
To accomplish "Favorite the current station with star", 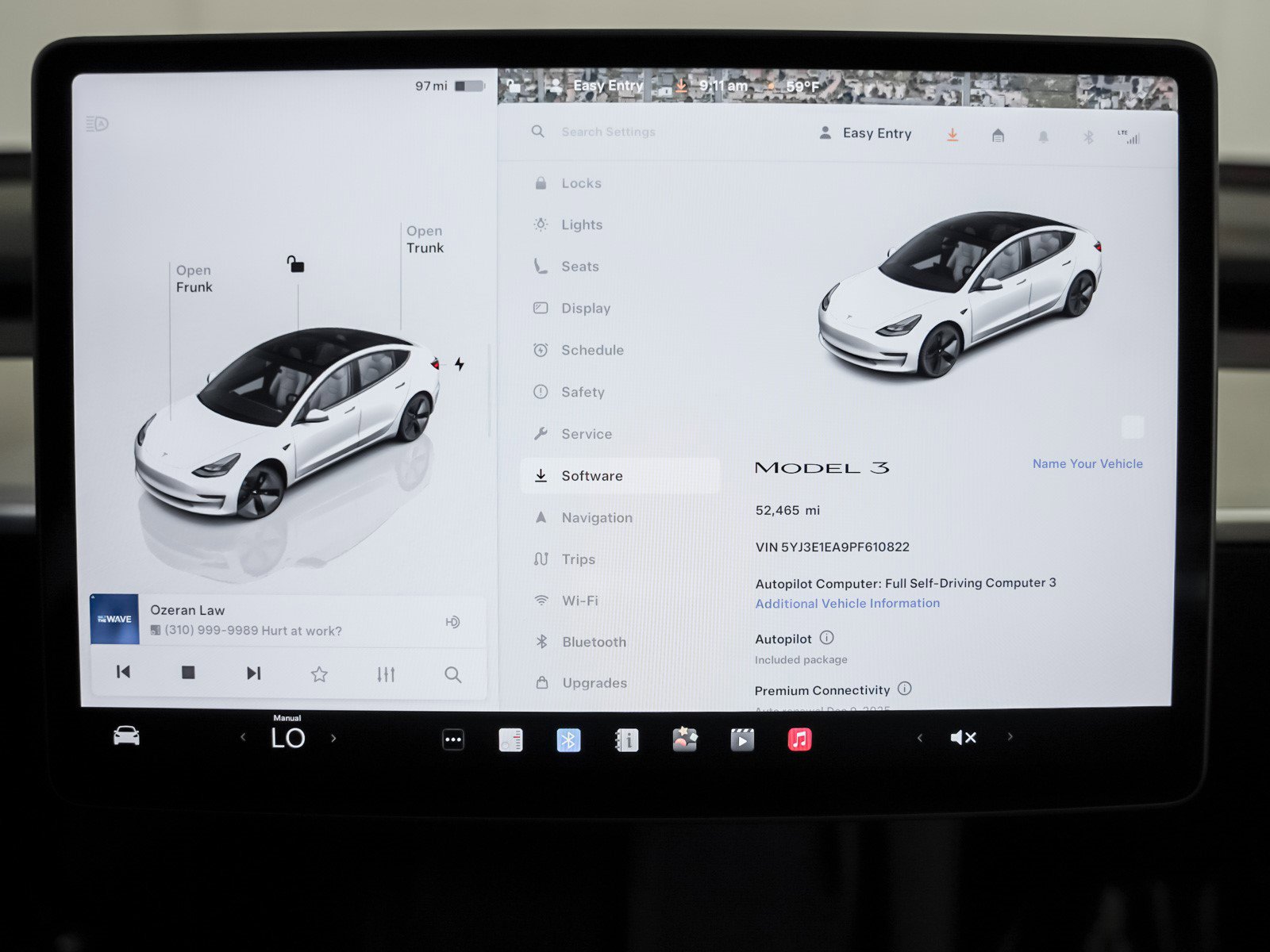I will [319, 674].
